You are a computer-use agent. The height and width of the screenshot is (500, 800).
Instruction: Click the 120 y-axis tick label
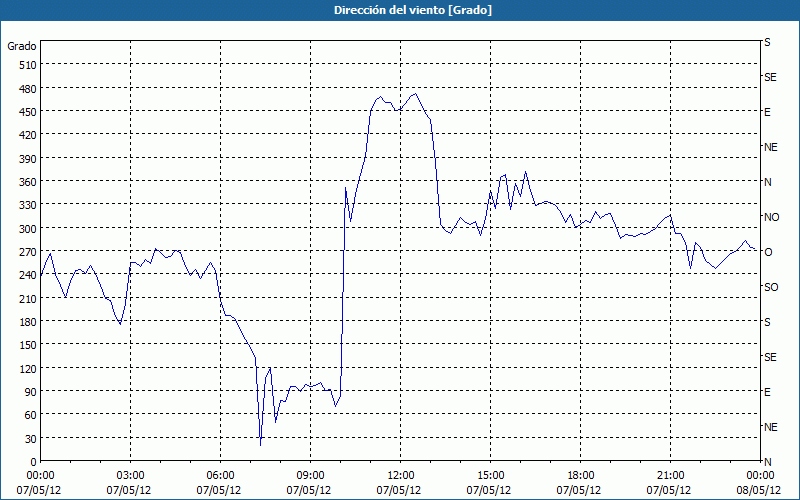click(29, 368)
